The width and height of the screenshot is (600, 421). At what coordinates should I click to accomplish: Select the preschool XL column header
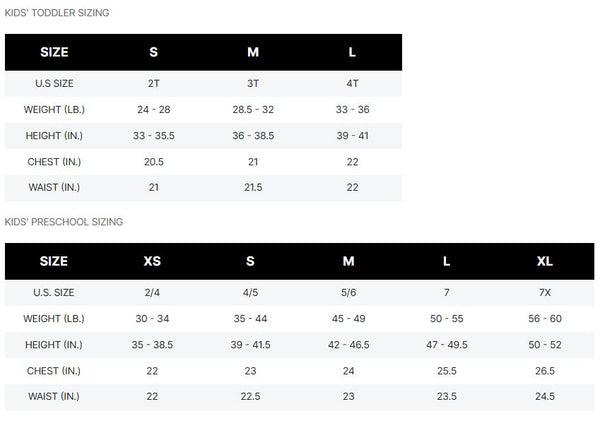tap(545, 261)
